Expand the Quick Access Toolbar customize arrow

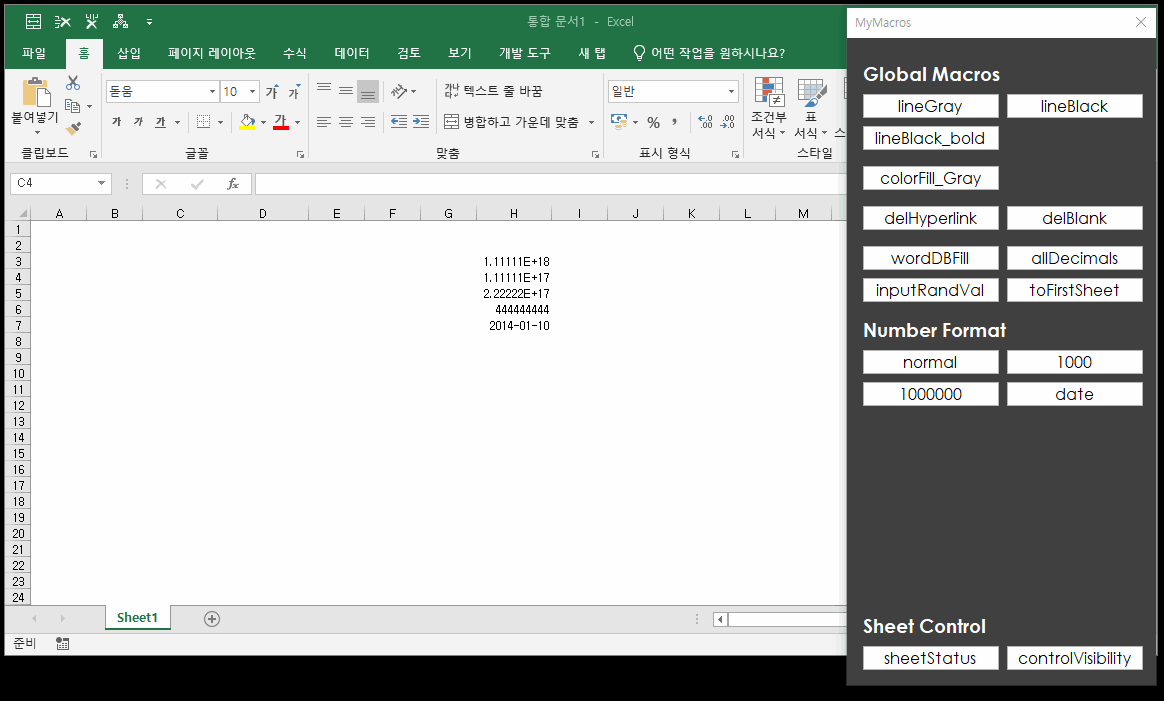point(149,22)
